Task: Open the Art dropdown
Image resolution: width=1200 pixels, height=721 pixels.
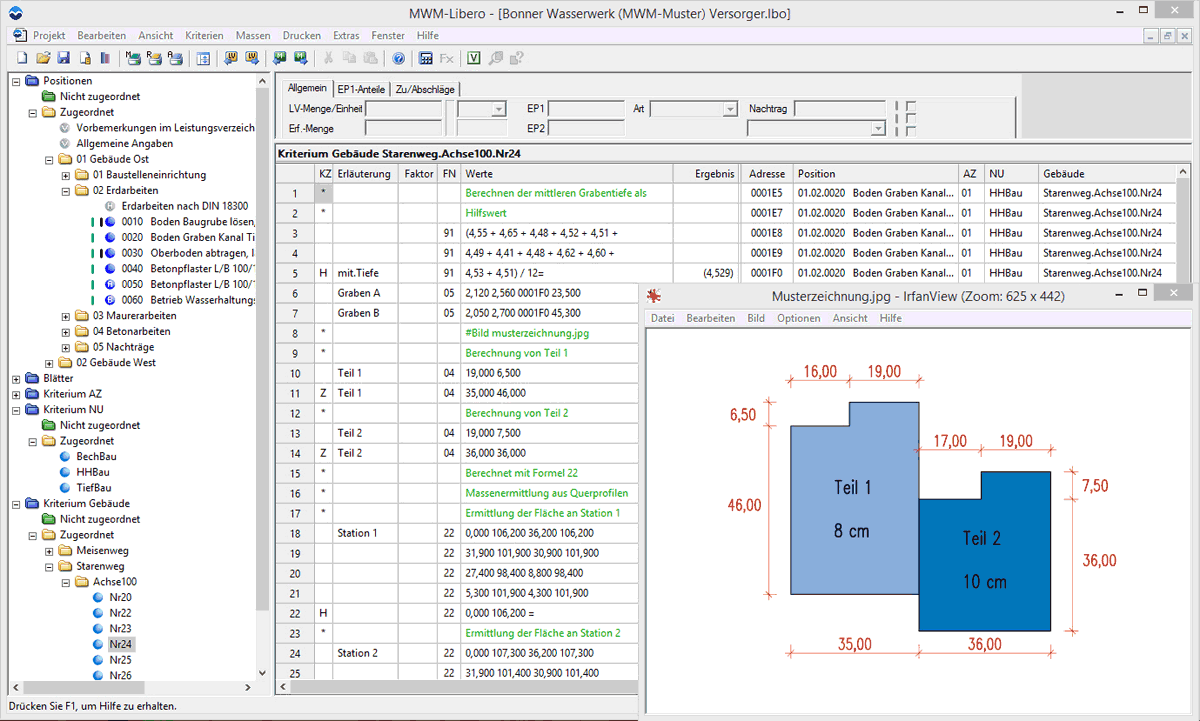Action: [x=730, y=108]
